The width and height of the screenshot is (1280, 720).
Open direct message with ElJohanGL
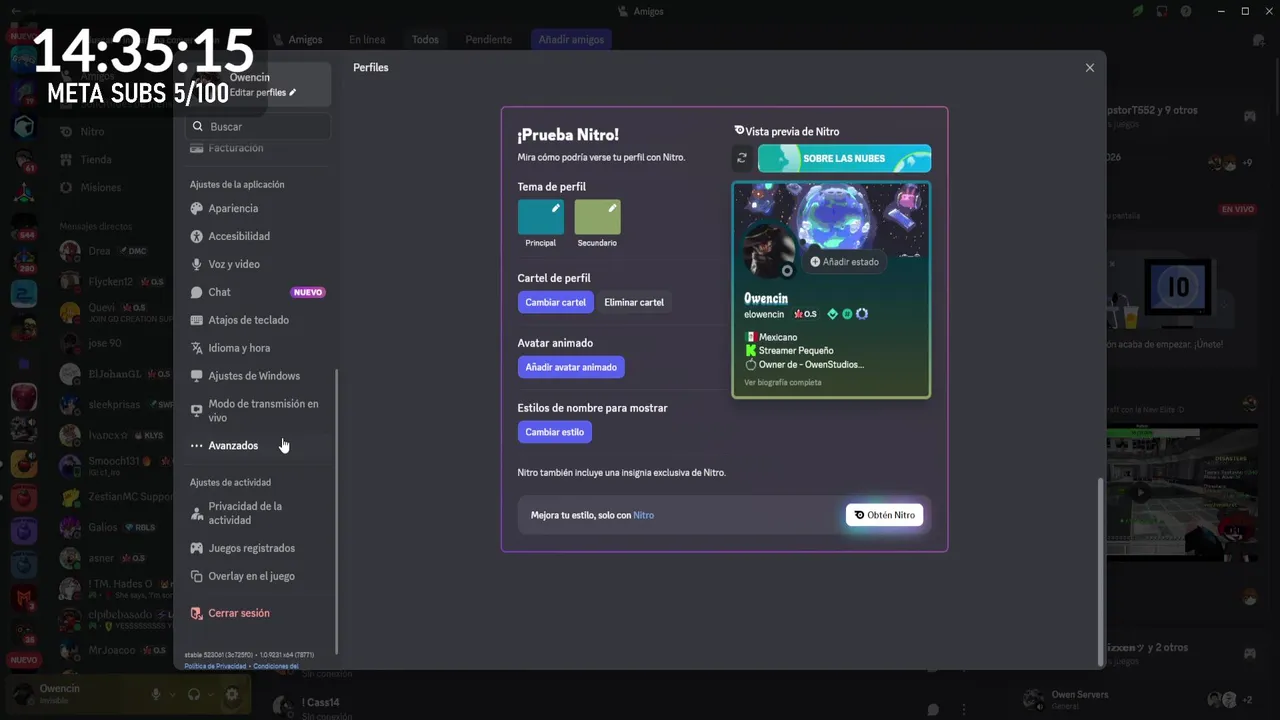(112, 374)
